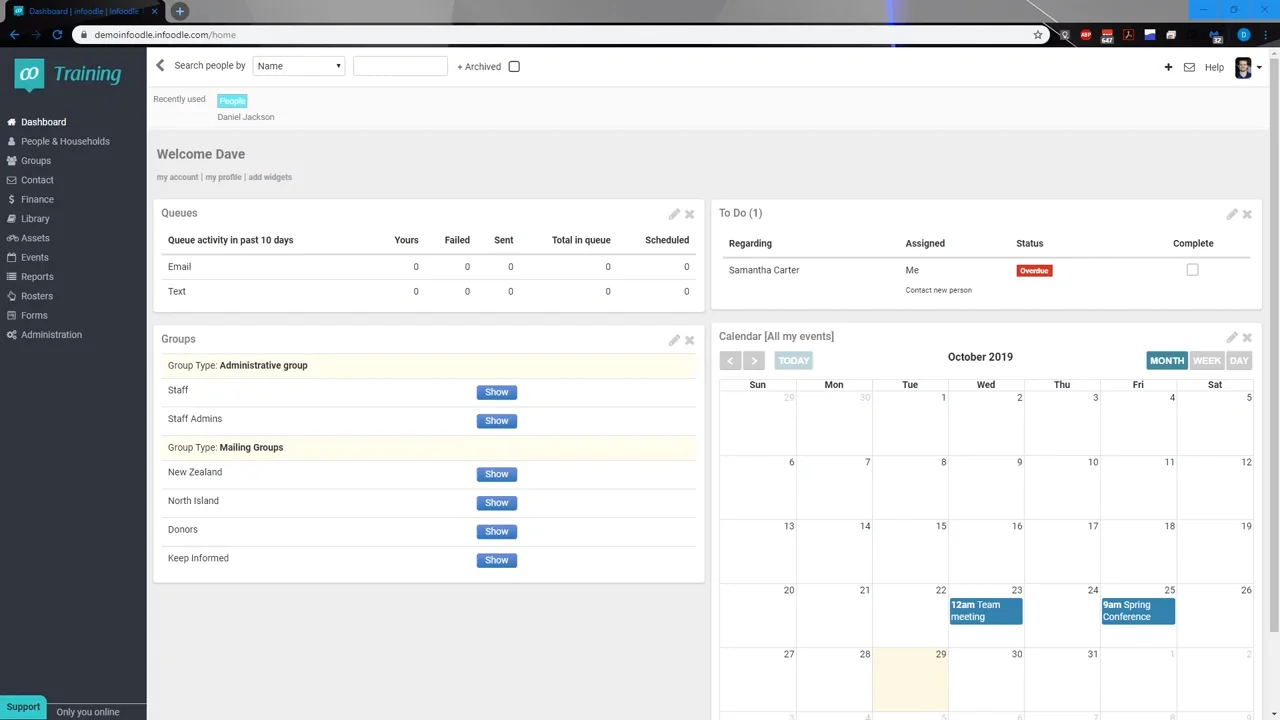The width and height of the screenshot is (1280, 720).
Task: Open recently used Daniel Jackson
Action: tap(246, 117)
